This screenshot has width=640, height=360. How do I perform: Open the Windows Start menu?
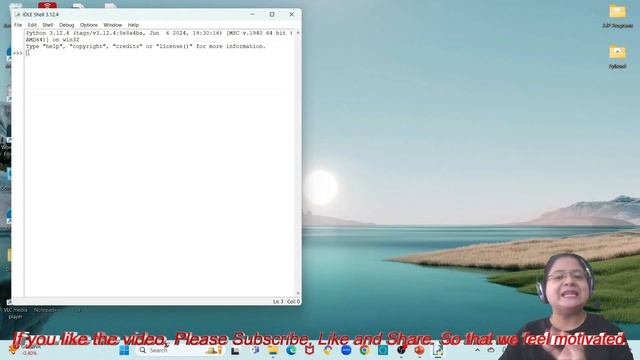click(124, 350)
